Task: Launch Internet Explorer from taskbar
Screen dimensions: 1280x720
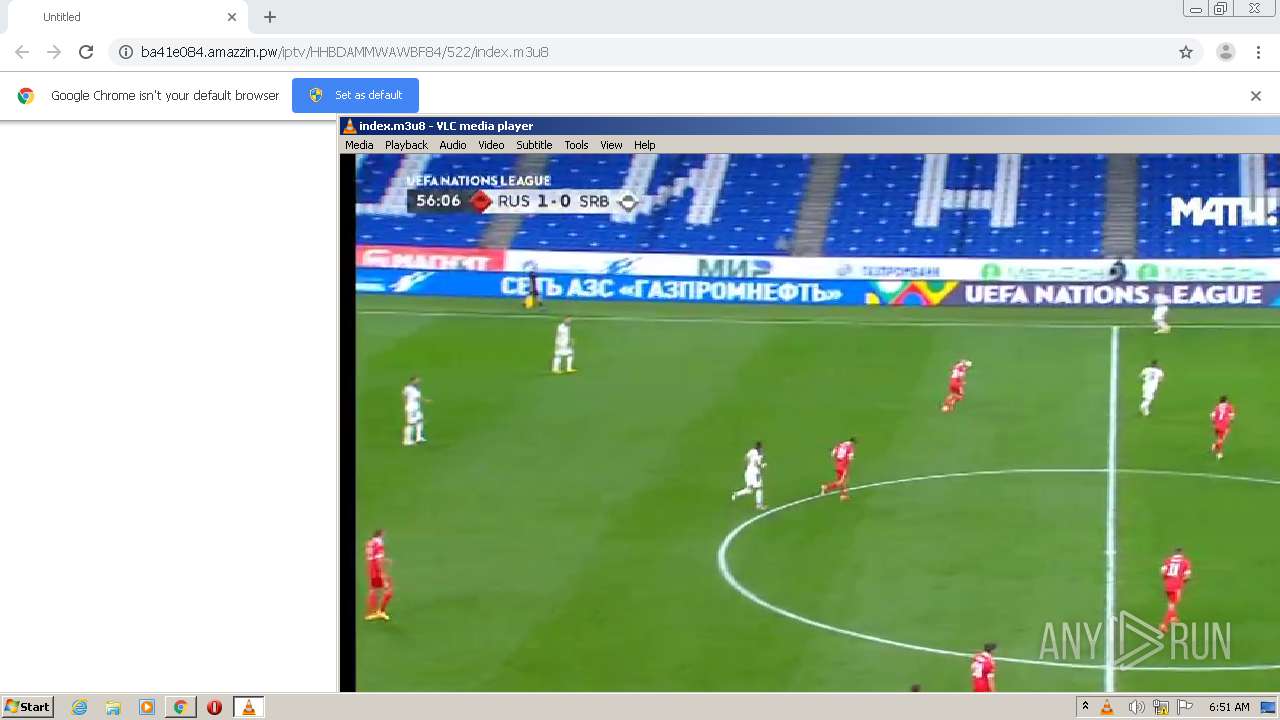Action: point(80,707)
